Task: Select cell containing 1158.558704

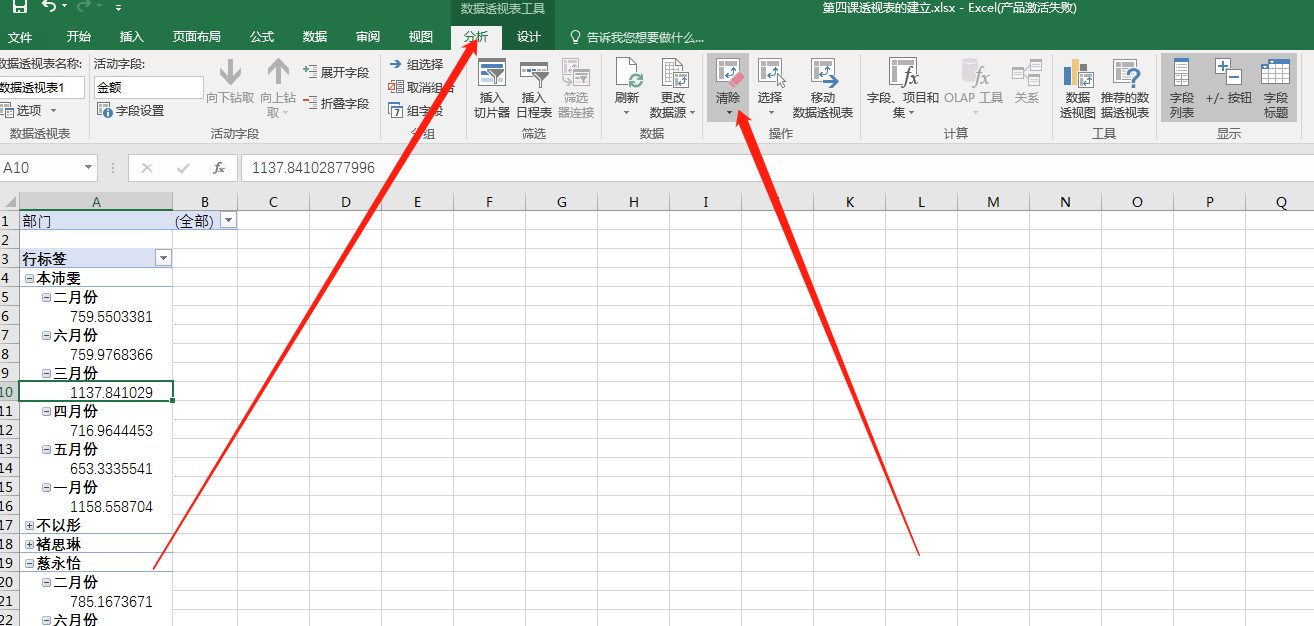Action: (x=96, y=507)
